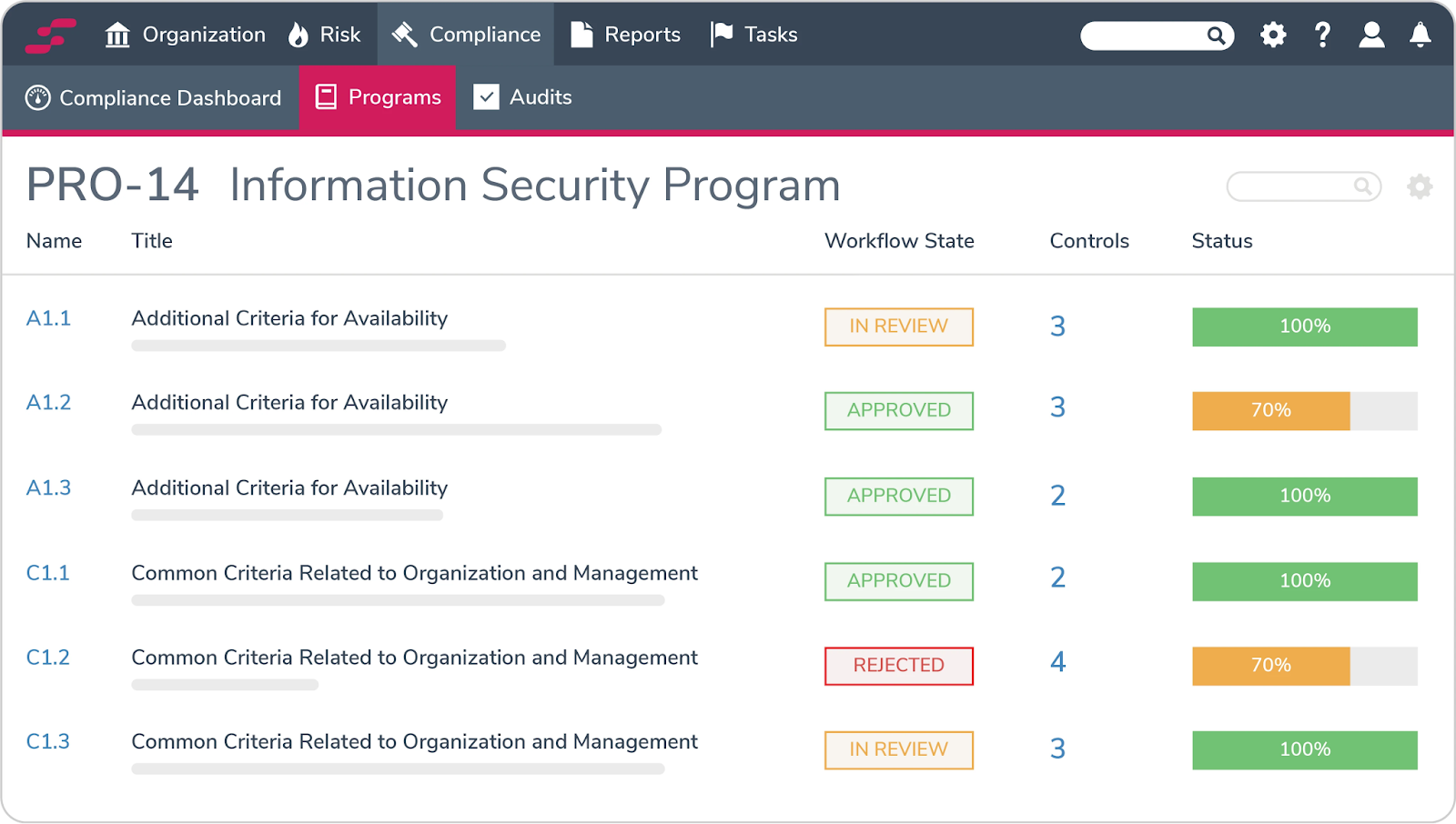Open the notifications bell

click(x=1421, y=35)
